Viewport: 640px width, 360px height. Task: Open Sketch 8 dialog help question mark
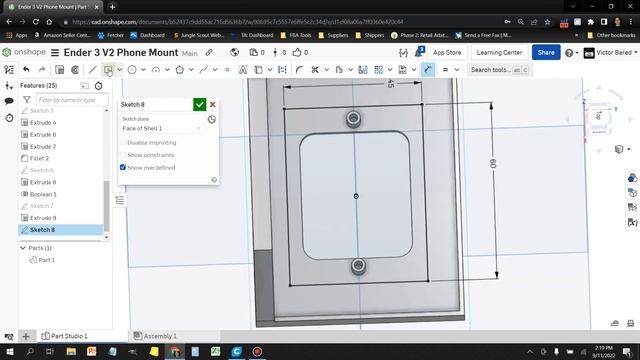click(214, 180)
